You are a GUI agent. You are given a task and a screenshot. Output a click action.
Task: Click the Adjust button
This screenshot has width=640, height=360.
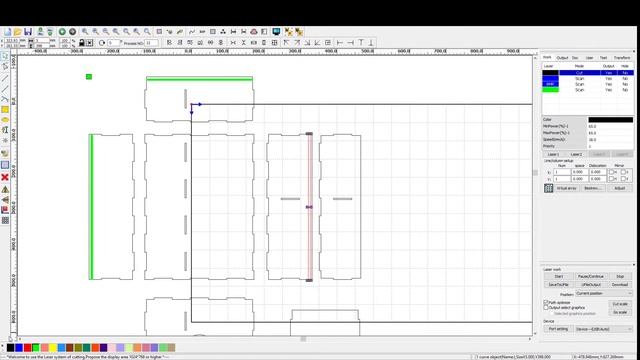tap(620, 188)
